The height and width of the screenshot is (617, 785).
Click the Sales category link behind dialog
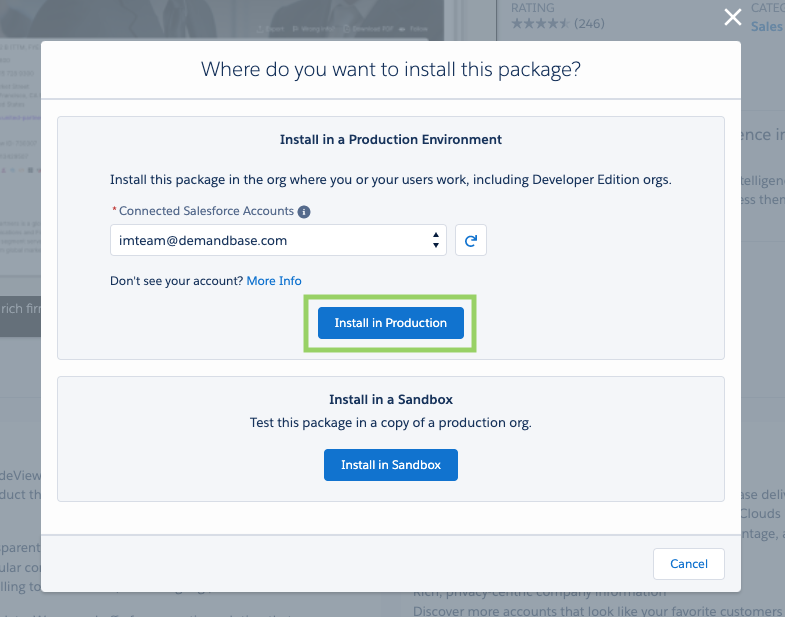click(x=766, y=27)
